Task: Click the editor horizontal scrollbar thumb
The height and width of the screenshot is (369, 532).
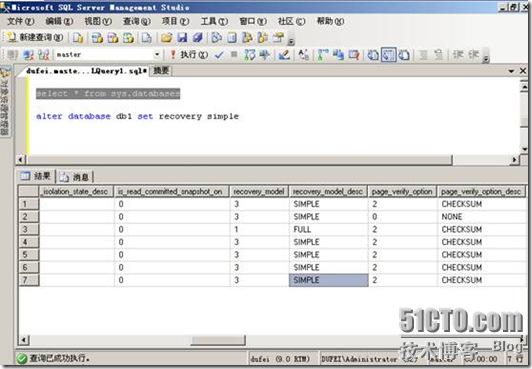Action: point(240,159)
